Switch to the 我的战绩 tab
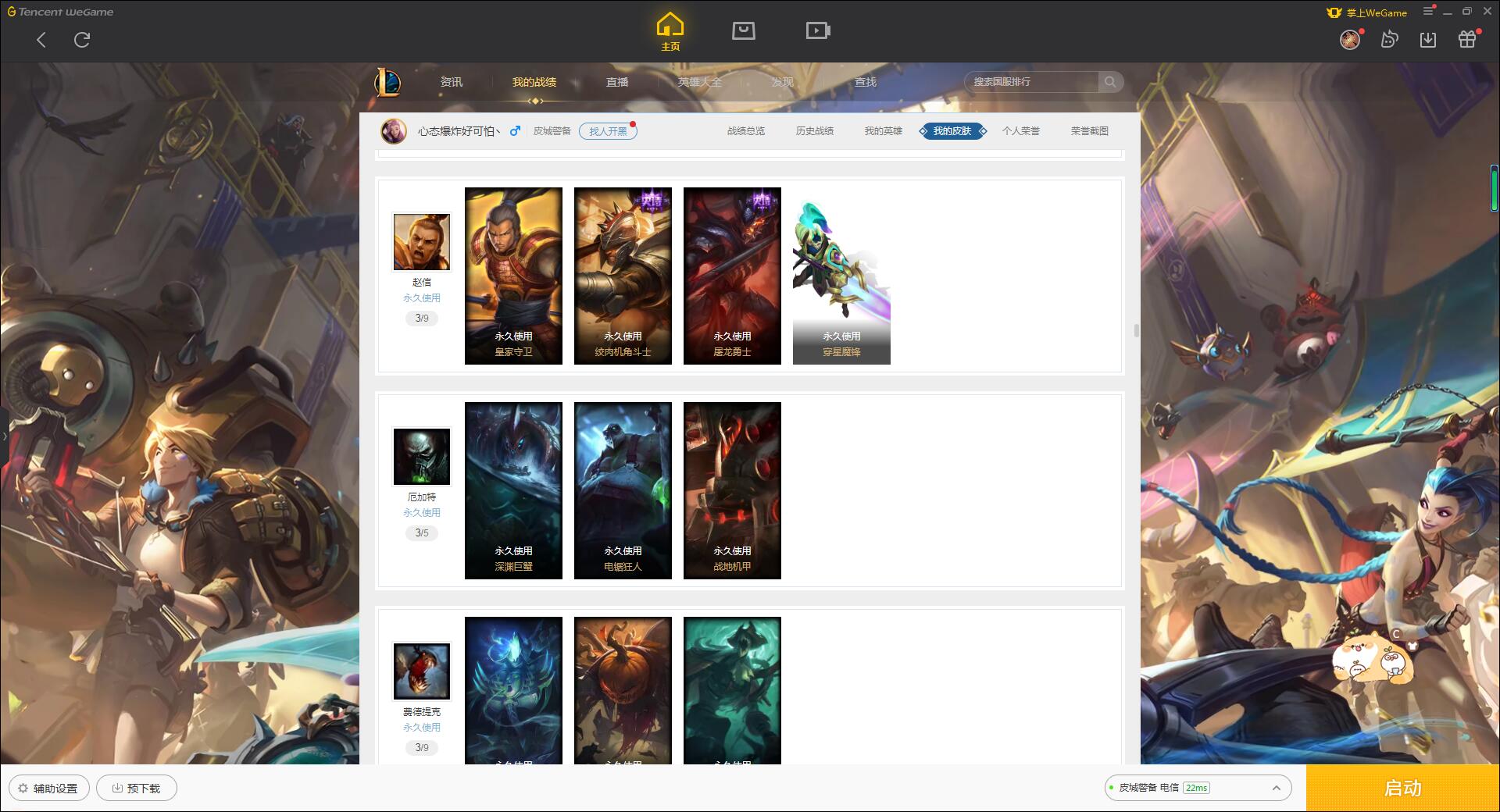1500x812 pixels. click(x=534, y=82)
